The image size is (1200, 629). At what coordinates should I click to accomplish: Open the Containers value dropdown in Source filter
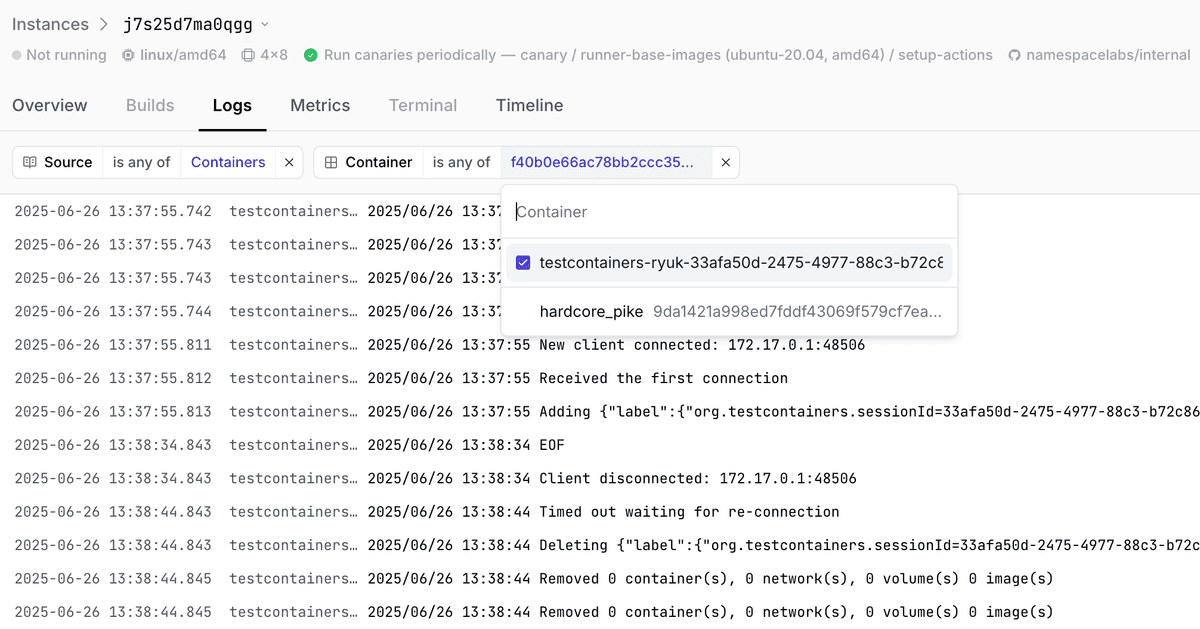pos(228,162)
